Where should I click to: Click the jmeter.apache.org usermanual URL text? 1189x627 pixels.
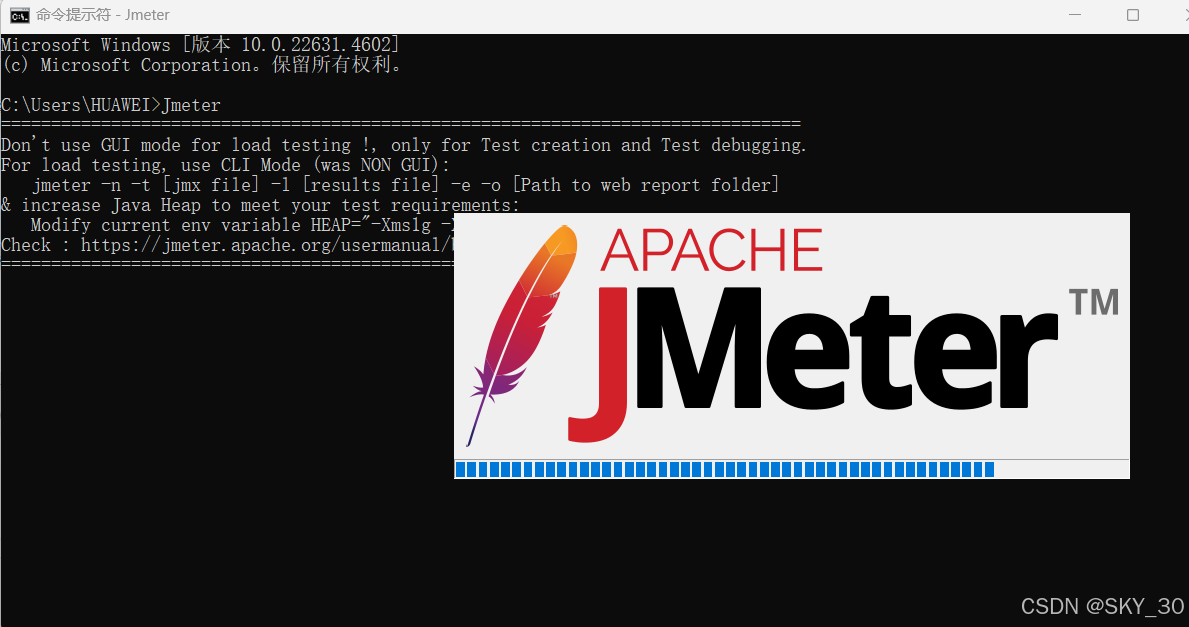click(x=267, y=245)
